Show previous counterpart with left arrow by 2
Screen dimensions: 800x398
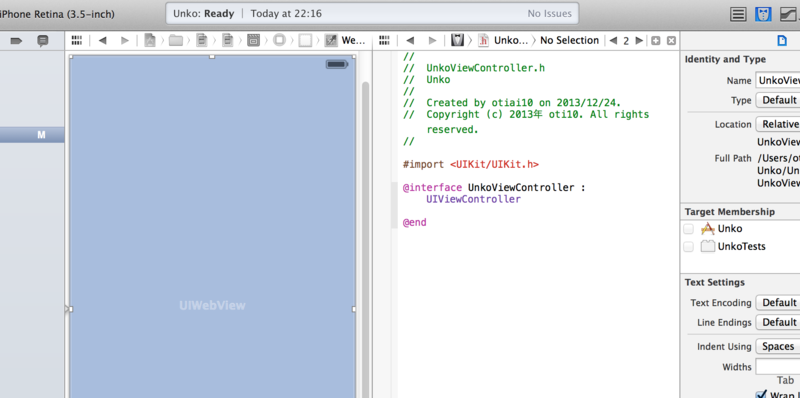point(613,41)
